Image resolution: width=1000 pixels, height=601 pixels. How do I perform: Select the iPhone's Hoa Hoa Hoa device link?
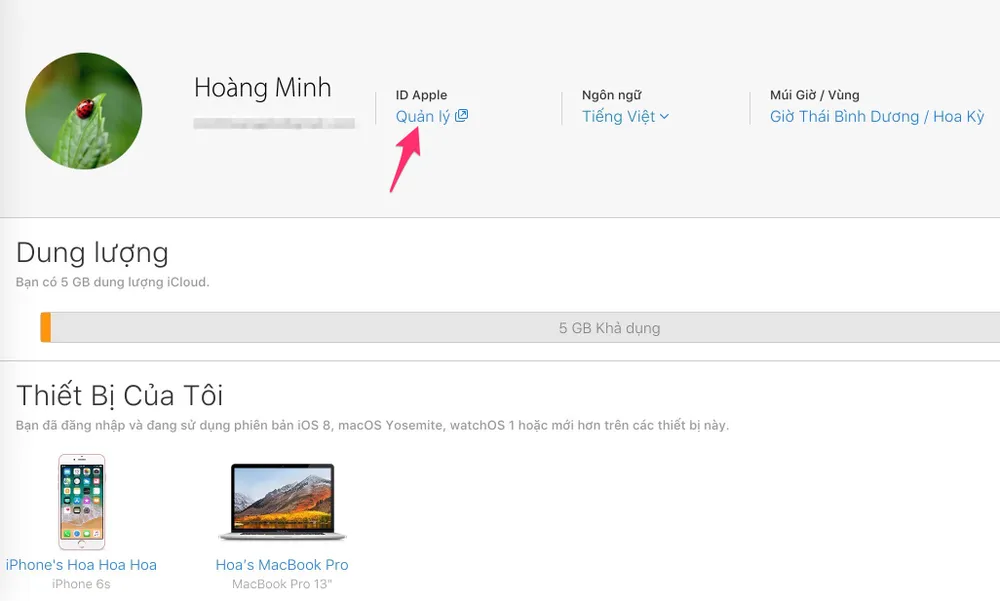pyautogui.click(x=81, y=565)
